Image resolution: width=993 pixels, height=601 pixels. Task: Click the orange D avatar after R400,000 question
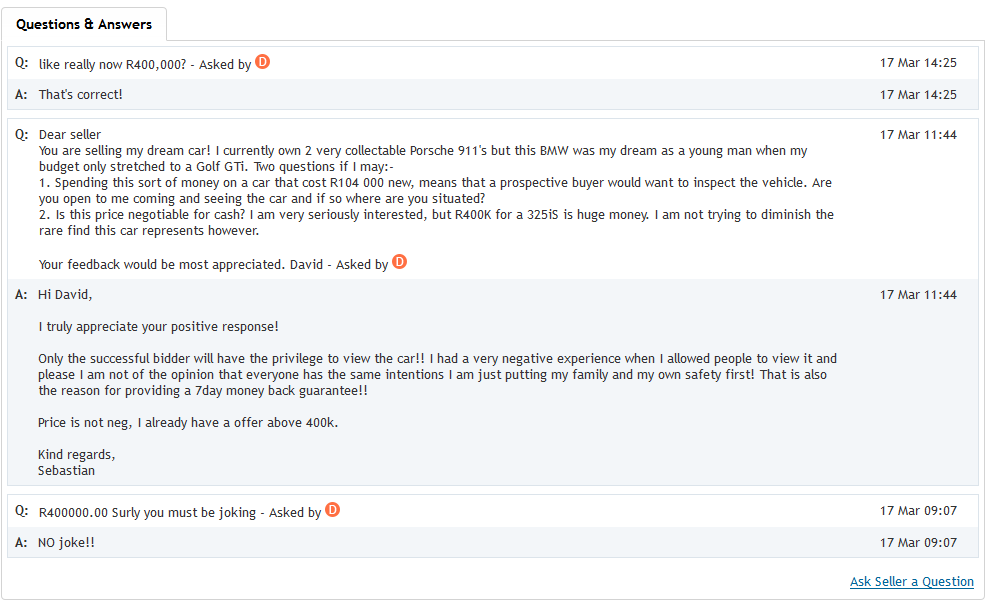[x=262, y=62]
